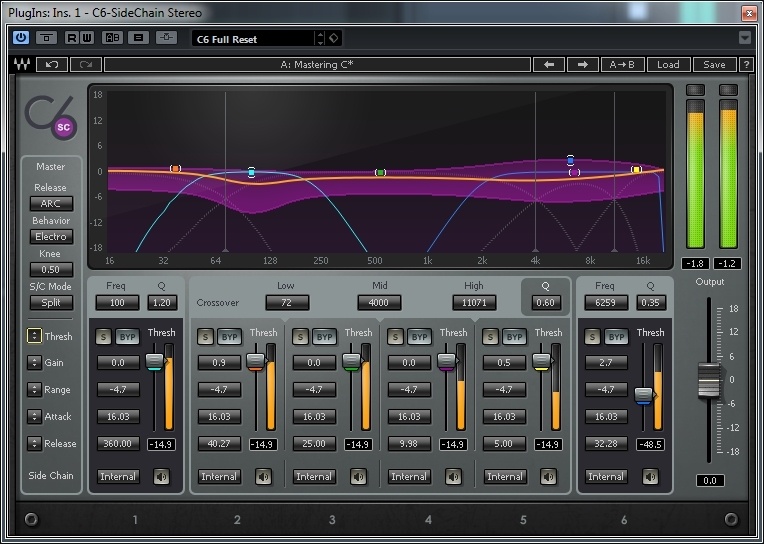This screenshot has height=544, width=764.
Task: Toggle the plugin power bypass button
Action: click(x=21, y=38)
